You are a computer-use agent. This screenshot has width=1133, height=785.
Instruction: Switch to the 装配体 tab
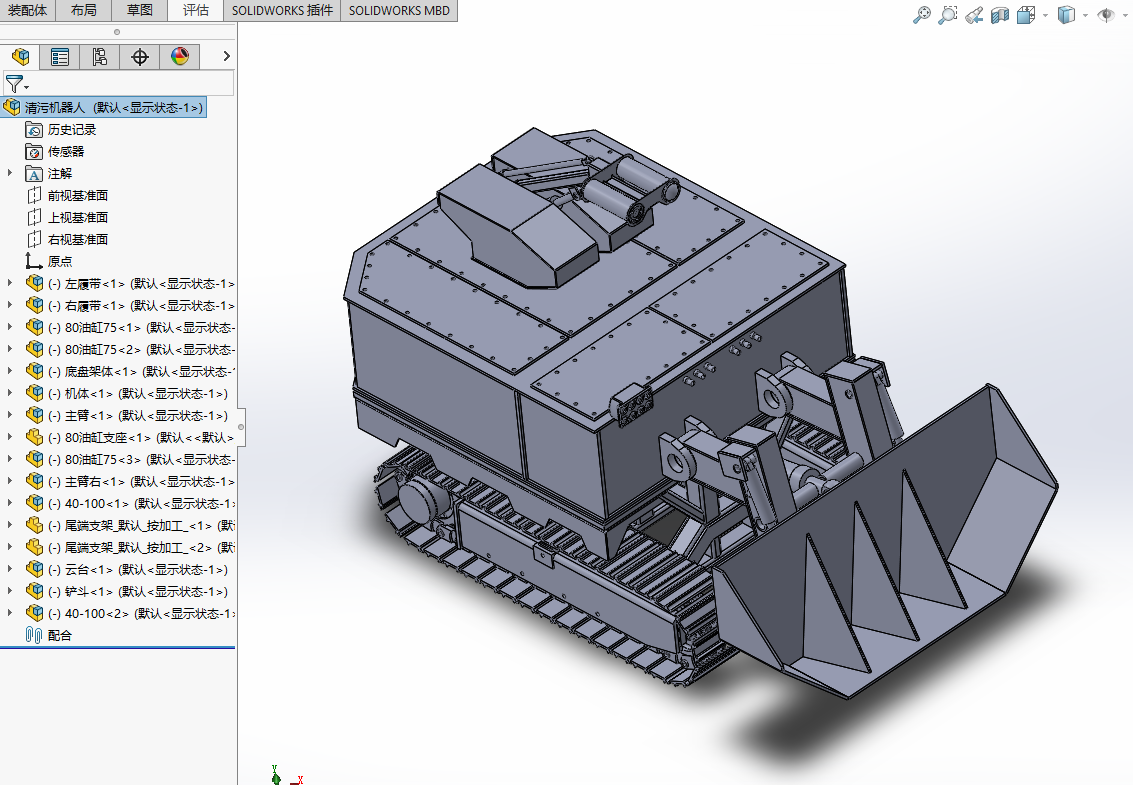[27, 10]
